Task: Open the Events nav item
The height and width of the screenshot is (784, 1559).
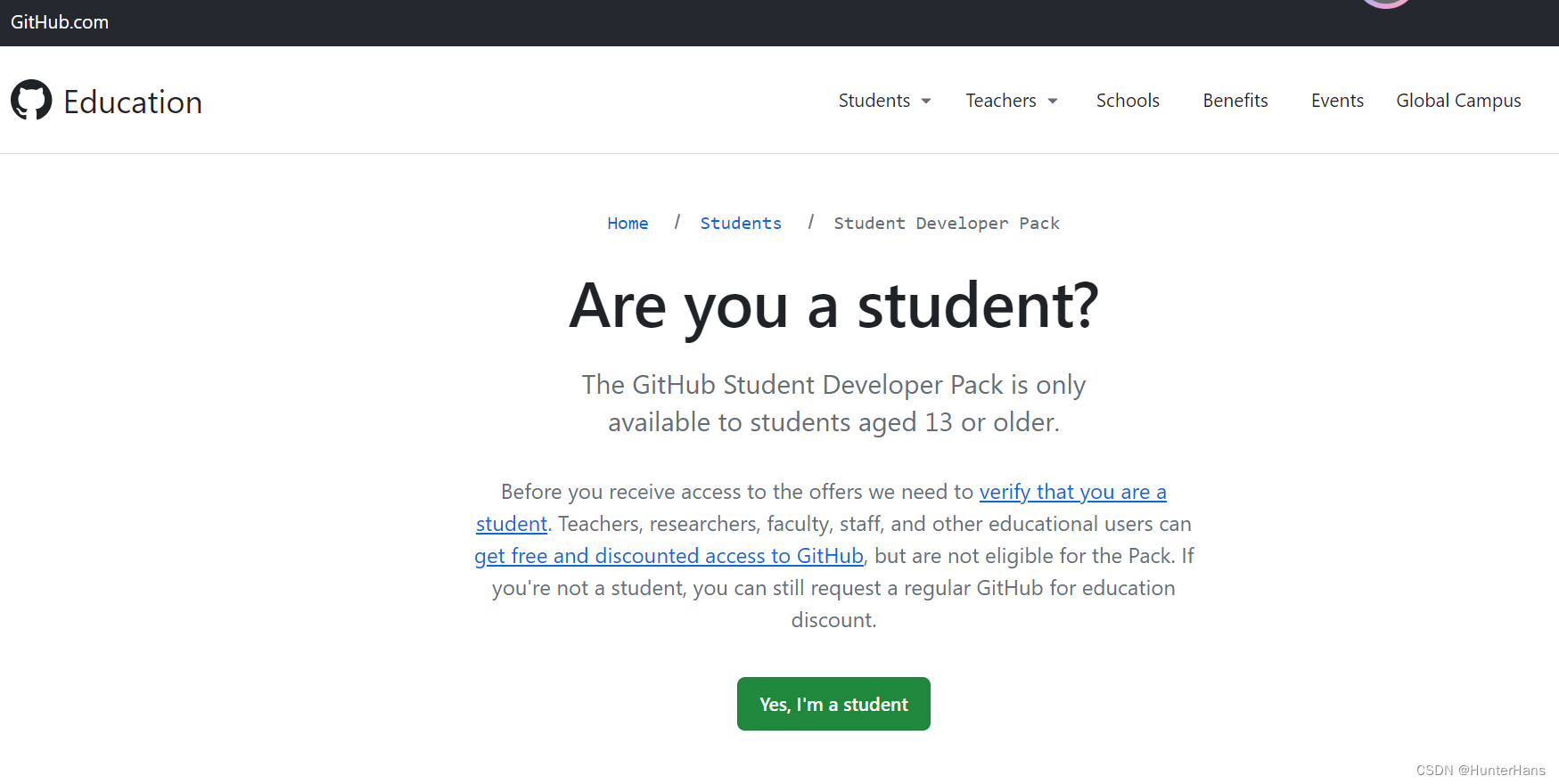Action: click(1337, 101)
